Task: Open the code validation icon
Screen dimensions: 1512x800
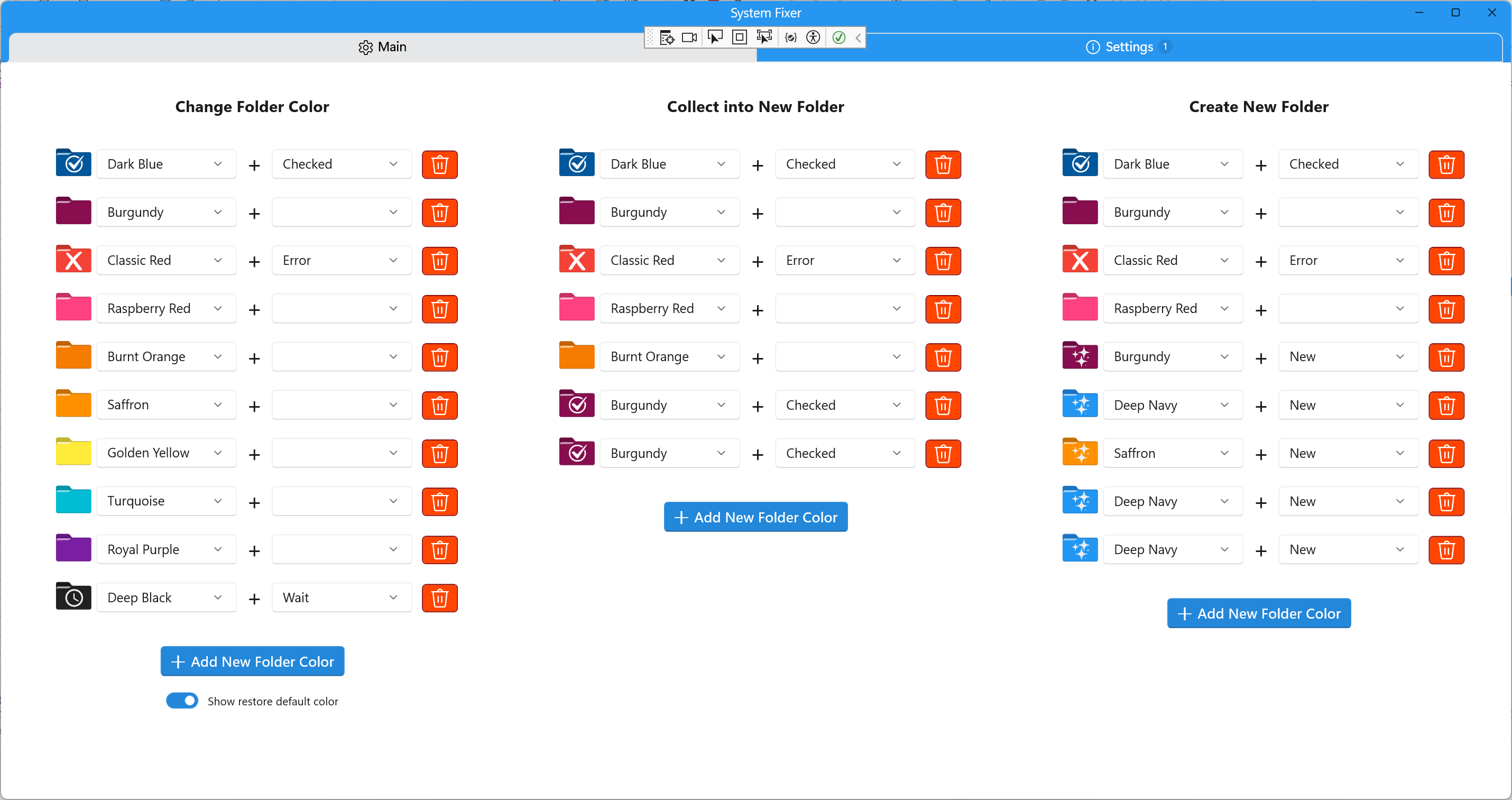Action: click(x=790, y=37)
